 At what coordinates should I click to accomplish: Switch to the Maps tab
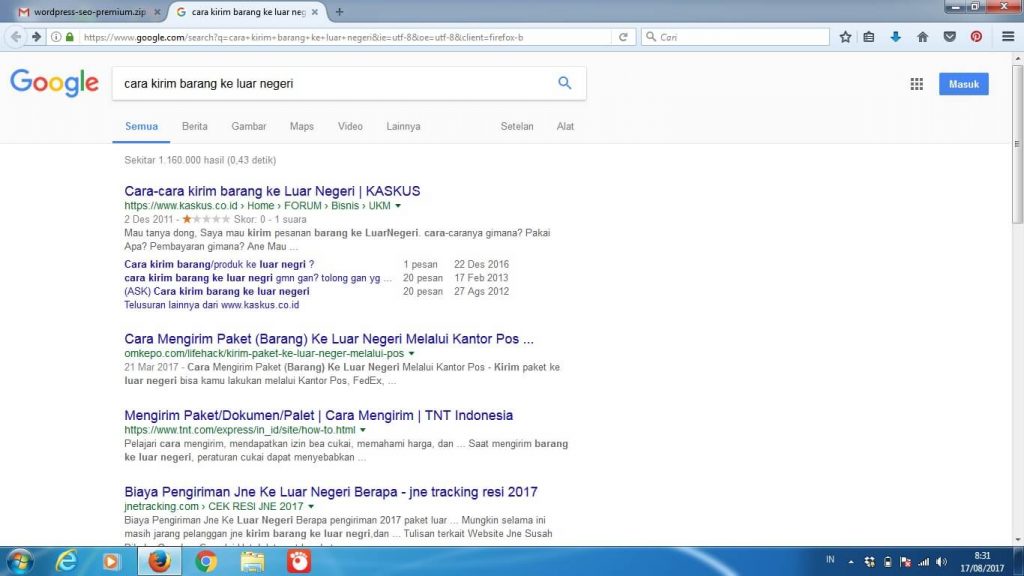tap(302, 126)
